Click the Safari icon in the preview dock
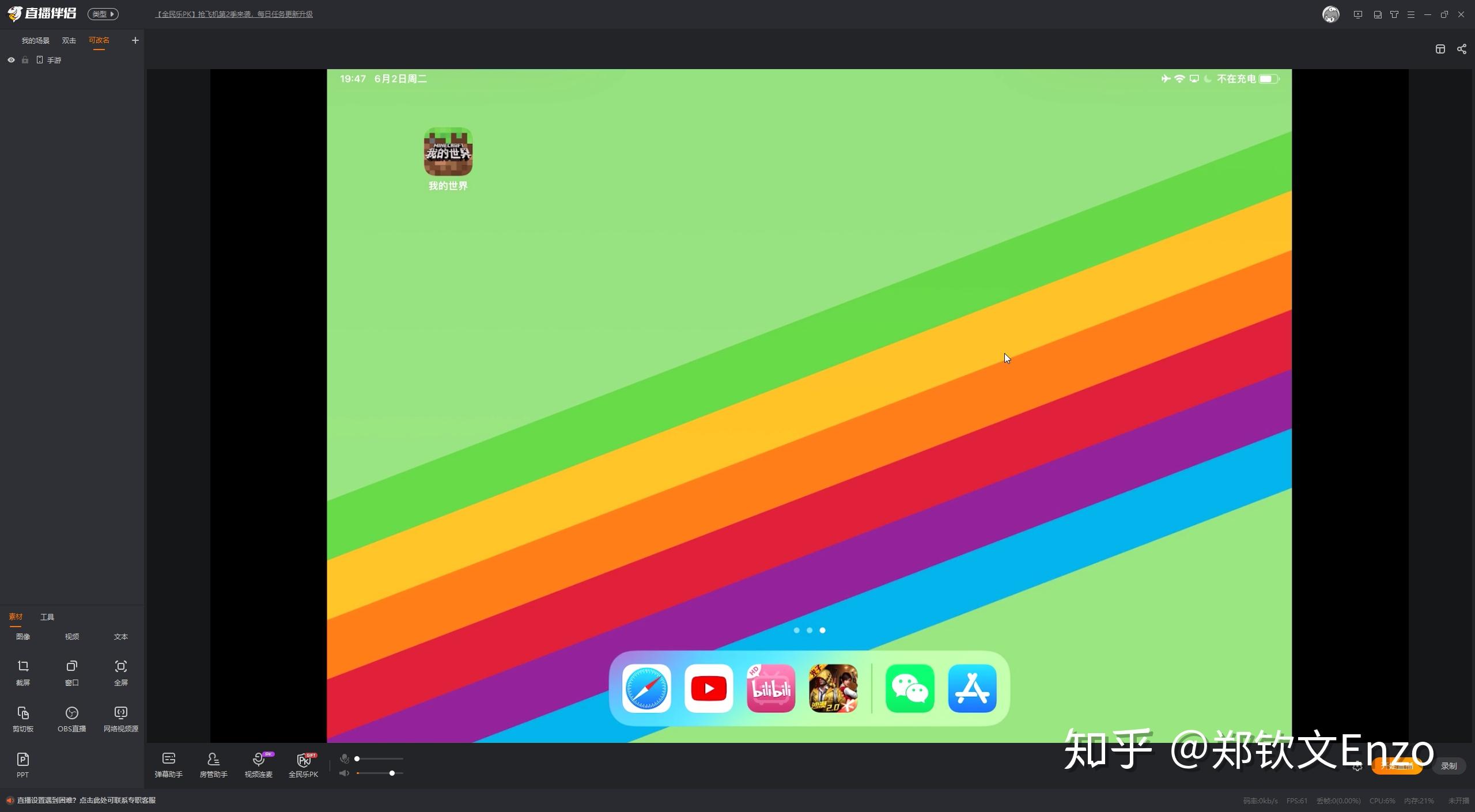The image size is (1475, 812). 646,688
